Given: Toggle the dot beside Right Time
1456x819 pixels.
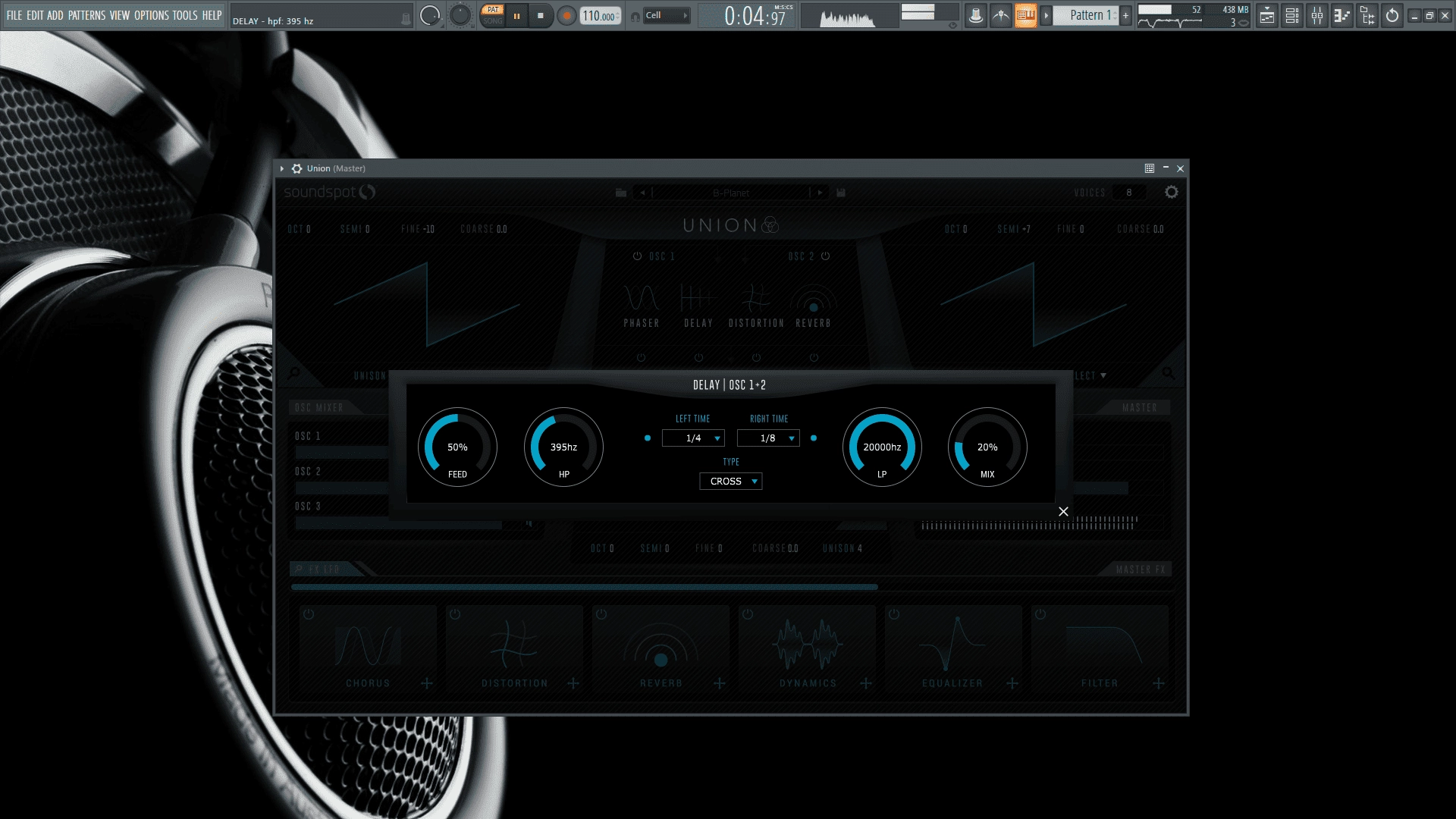Looking at the screenshot, I should (814, 438).
